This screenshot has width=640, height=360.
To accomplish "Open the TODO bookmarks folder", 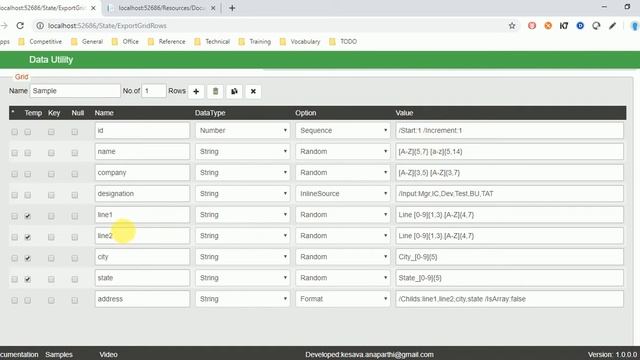I will [x=343, y=42].
